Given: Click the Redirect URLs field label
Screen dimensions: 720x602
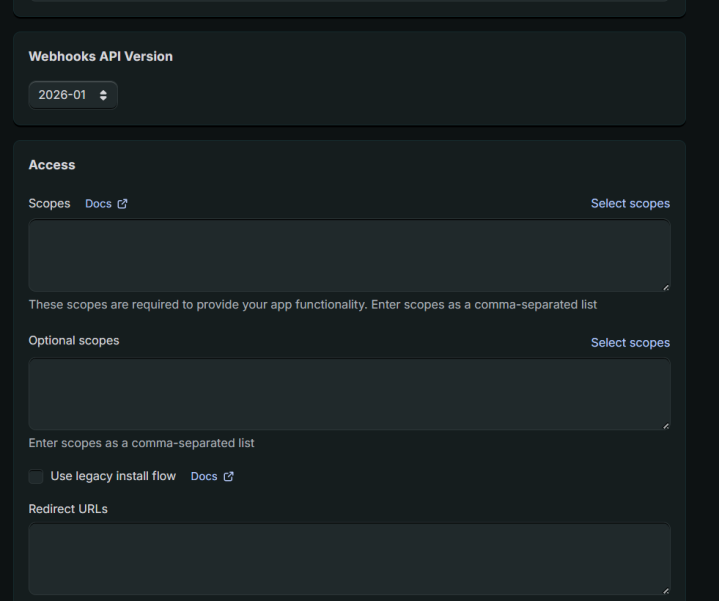Looking at the screenshot, I should point(68,509).
